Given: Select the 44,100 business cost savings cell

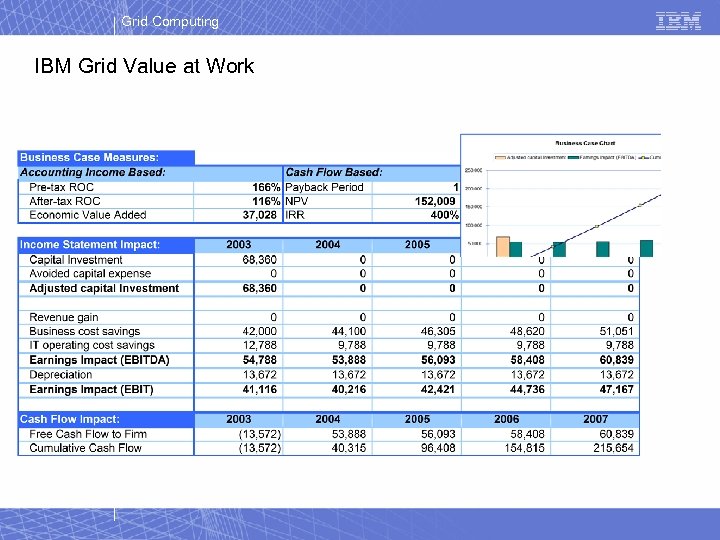Looking at the screenshot, I should 349,332.
